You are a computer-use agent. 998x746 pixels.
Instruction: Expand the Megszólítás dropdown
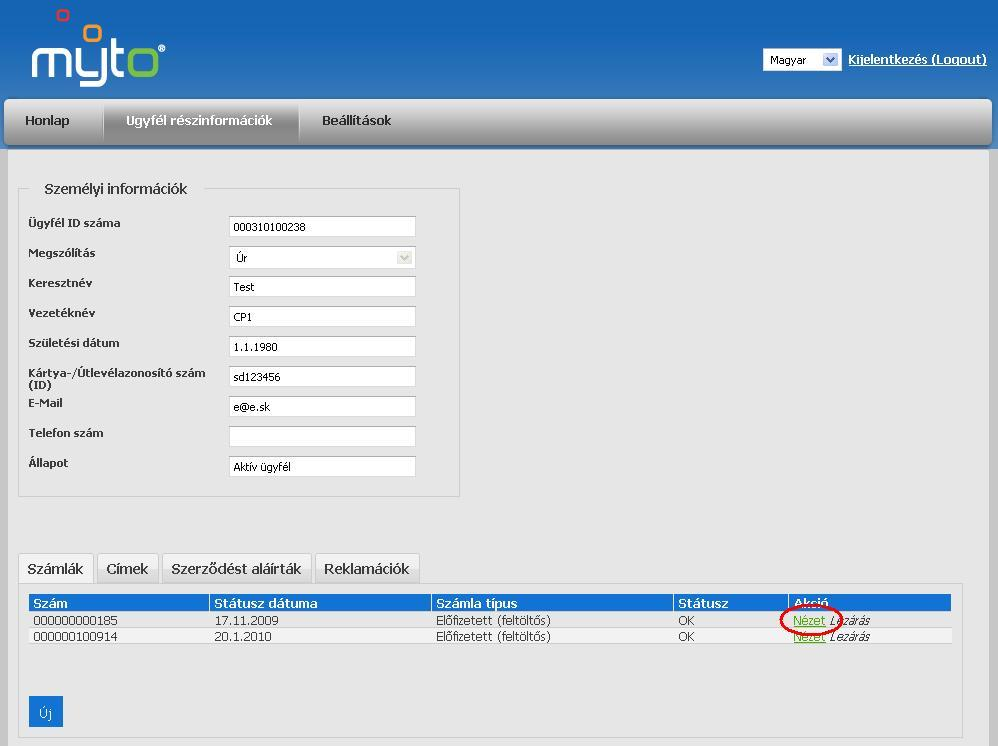coord(322,257)
